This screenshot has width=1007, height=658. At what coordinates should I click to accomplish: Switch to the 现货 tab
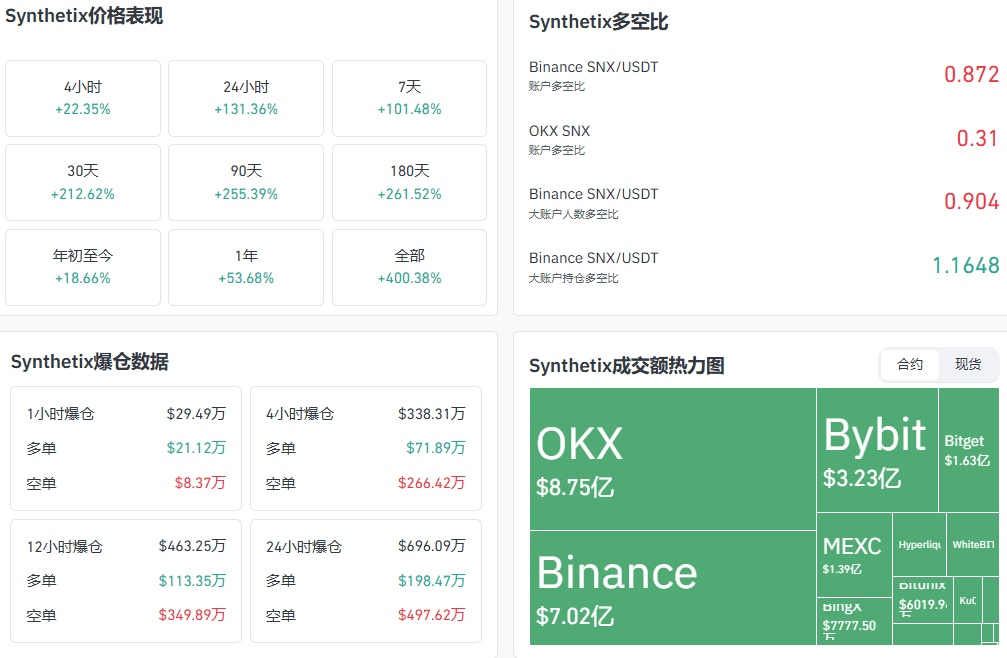click(968, 365)
